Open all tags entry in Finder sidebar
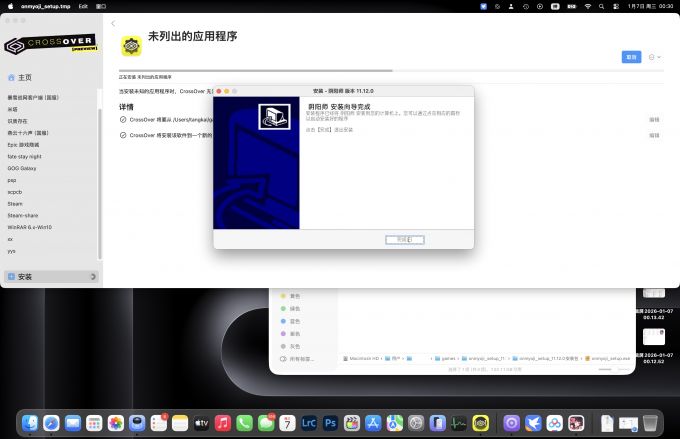Viewport: 680px width, 439px height. click(x=297, y=359)
